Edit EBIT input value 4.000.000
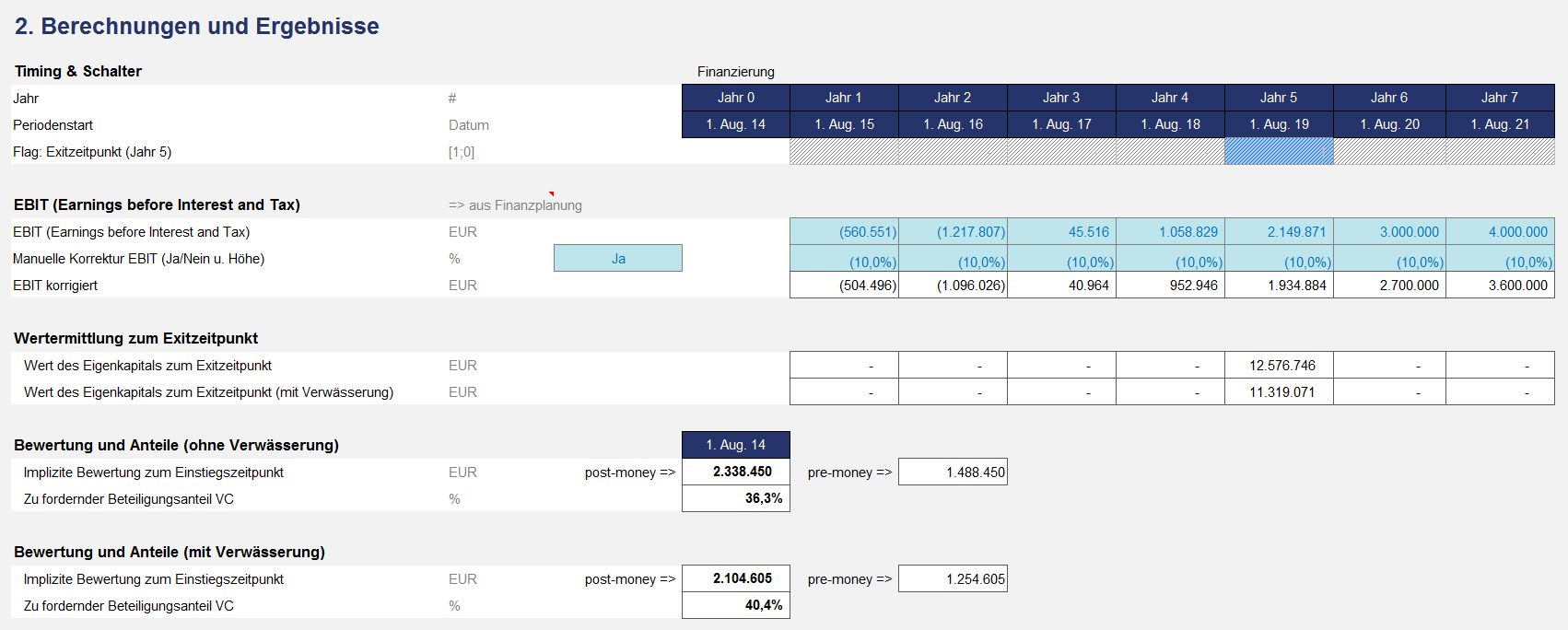 [x=1500, y=232]
